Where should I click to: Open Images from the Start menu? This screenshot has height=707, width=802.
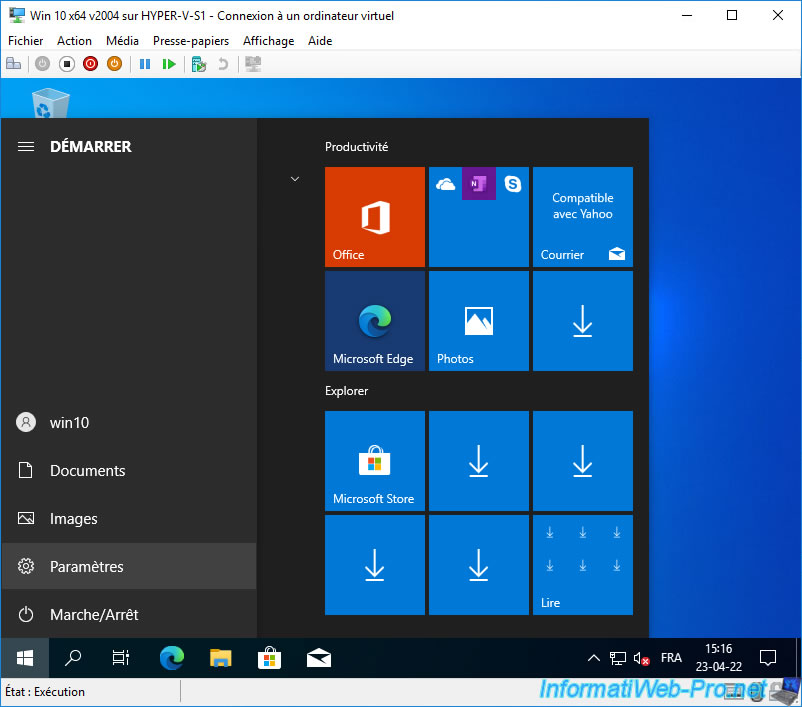pyautogui.click(x=129, y=519)
